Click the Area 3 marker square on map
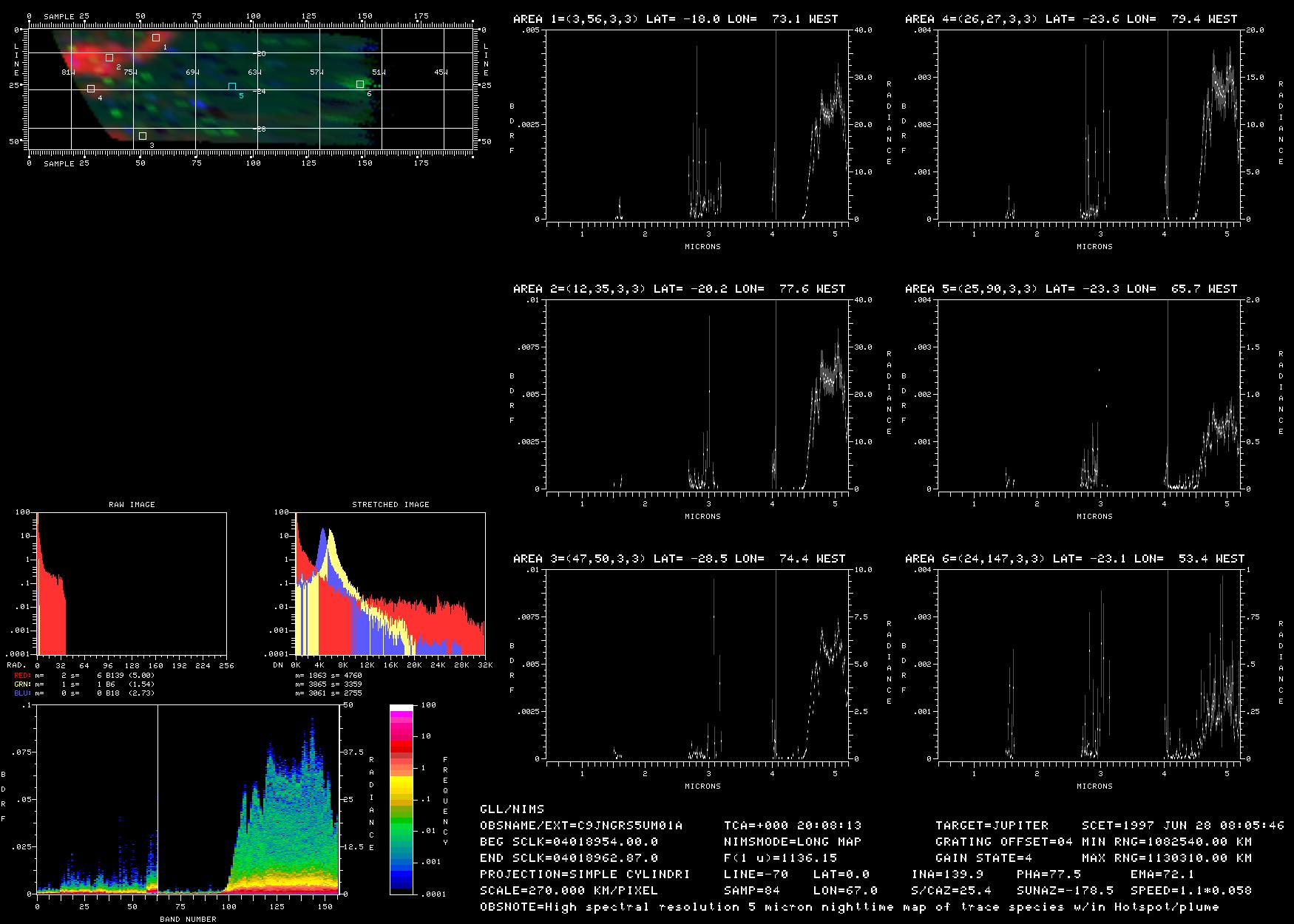1294x924 pixels. pyautogui.click(x=143, y=136)
